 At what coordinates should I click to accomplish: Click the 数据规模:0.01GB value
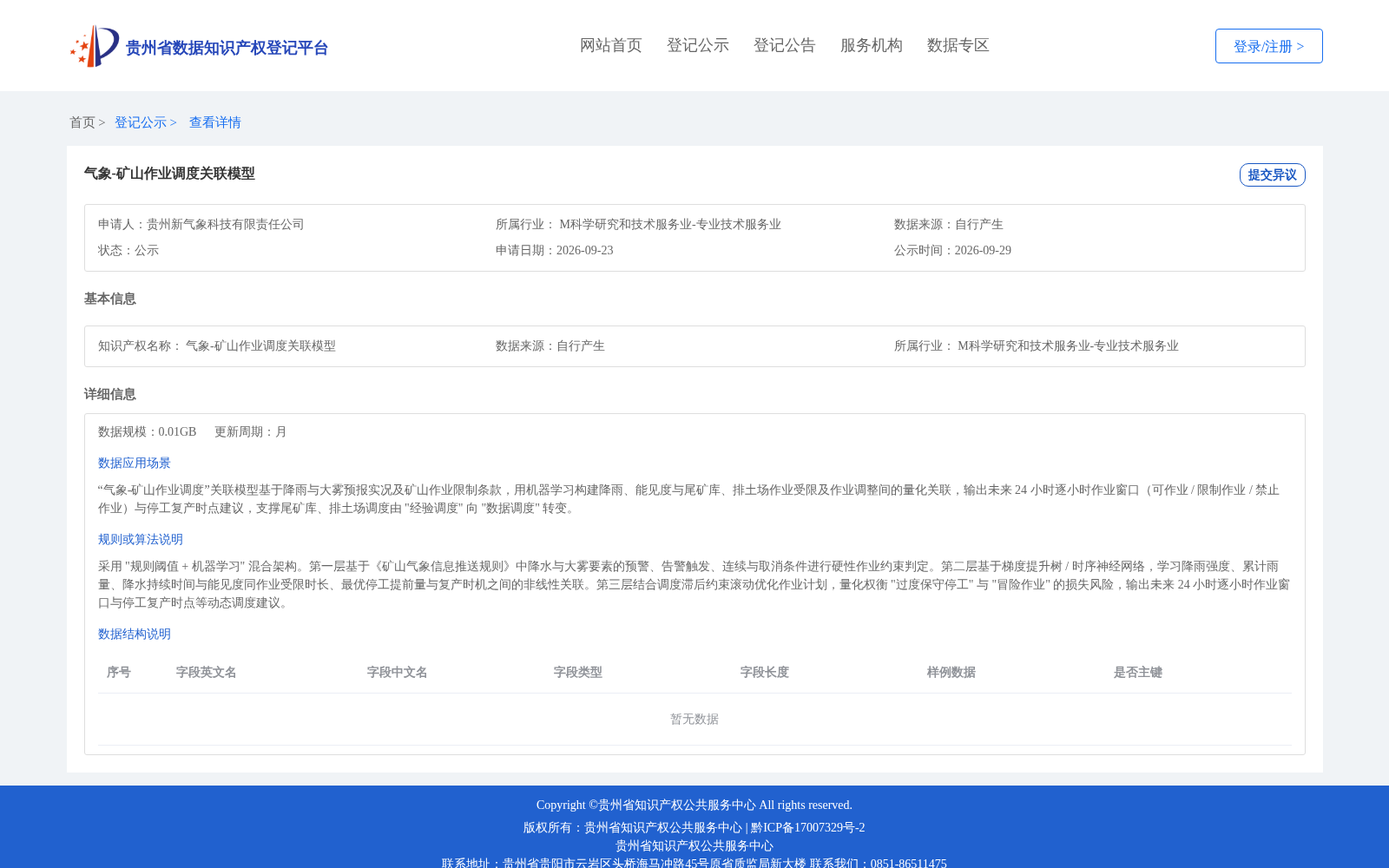click(148, 431)
